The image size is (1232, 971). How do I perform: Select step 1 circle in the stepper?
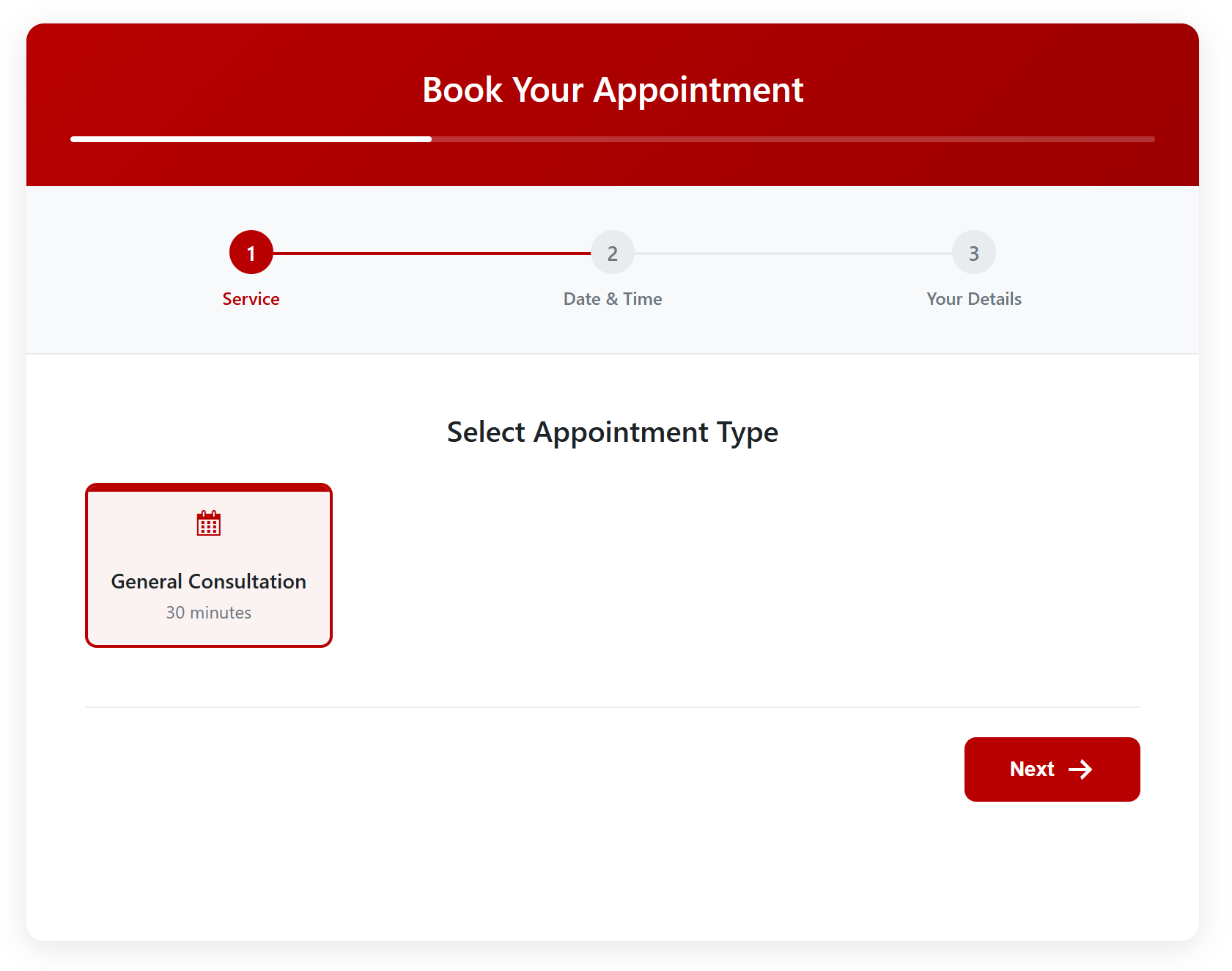(x=251, y=253)
